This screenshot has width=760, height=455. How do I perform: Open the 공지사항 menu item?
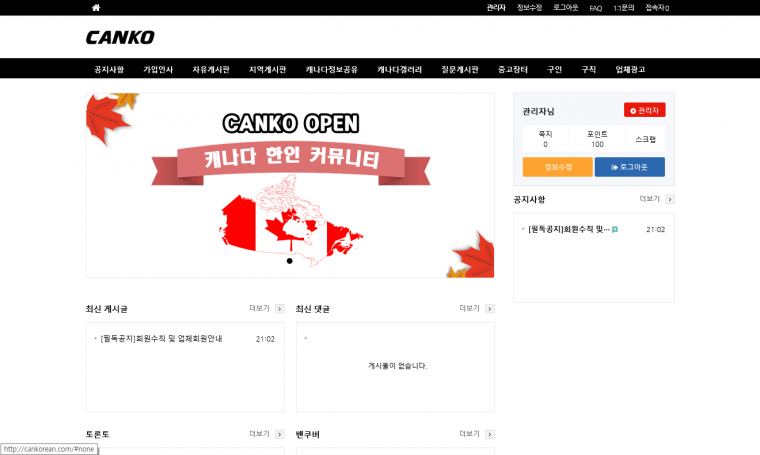click(109, 69)
